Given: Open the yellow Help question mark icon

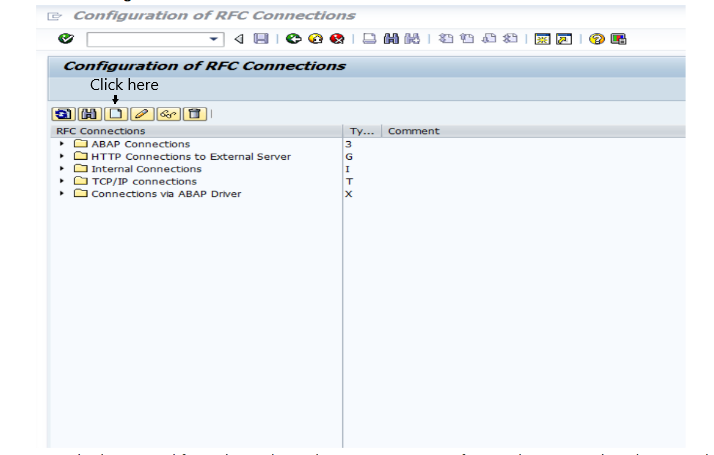Looking at the screenshot, I should 597,39.
